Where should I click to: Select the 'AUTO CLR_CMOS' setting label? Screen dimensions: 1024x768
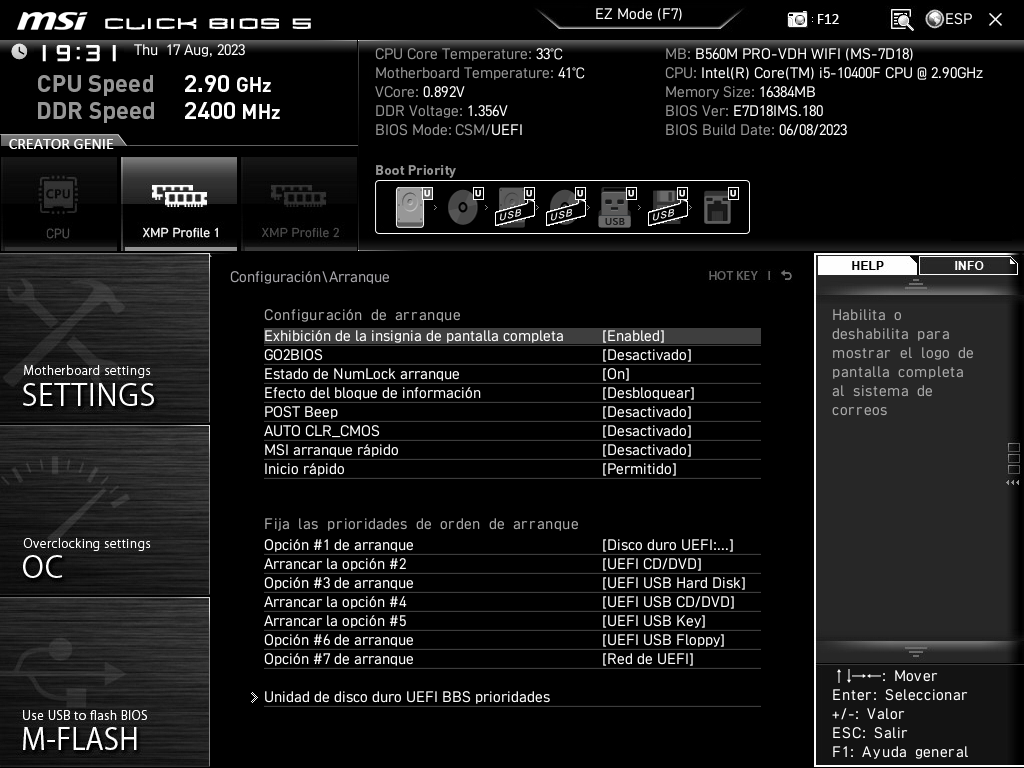click(x=322, y=430)
